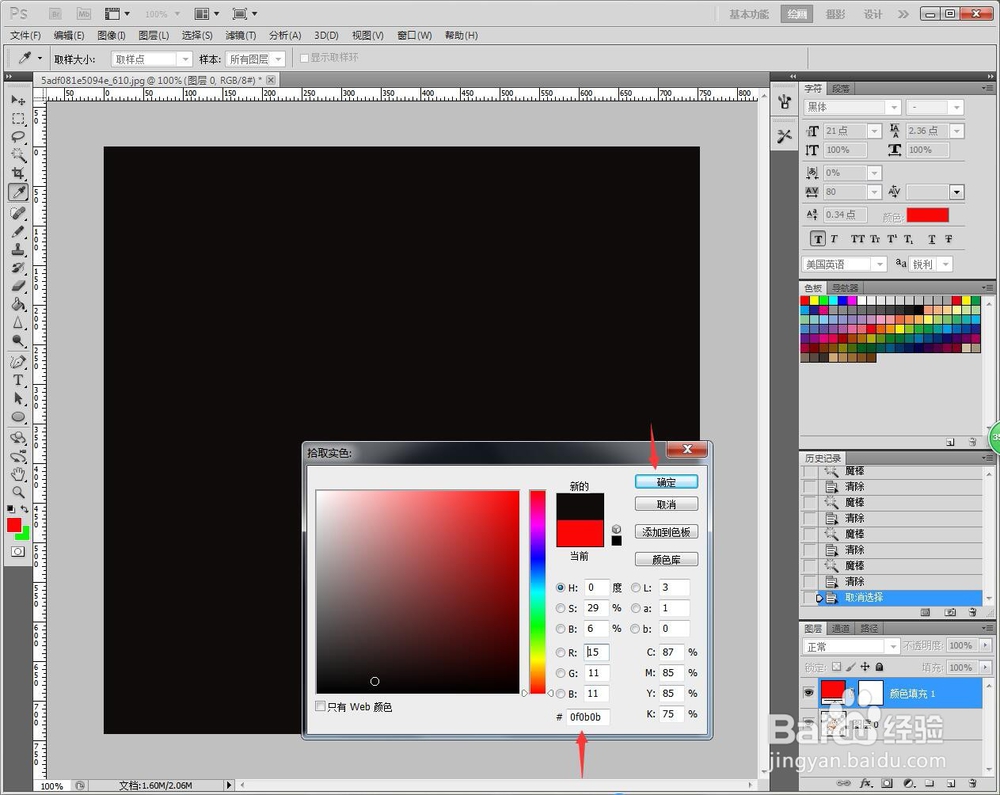Click the faux bold T icon
Screen dimensions: 1000x795
[818, 239]
